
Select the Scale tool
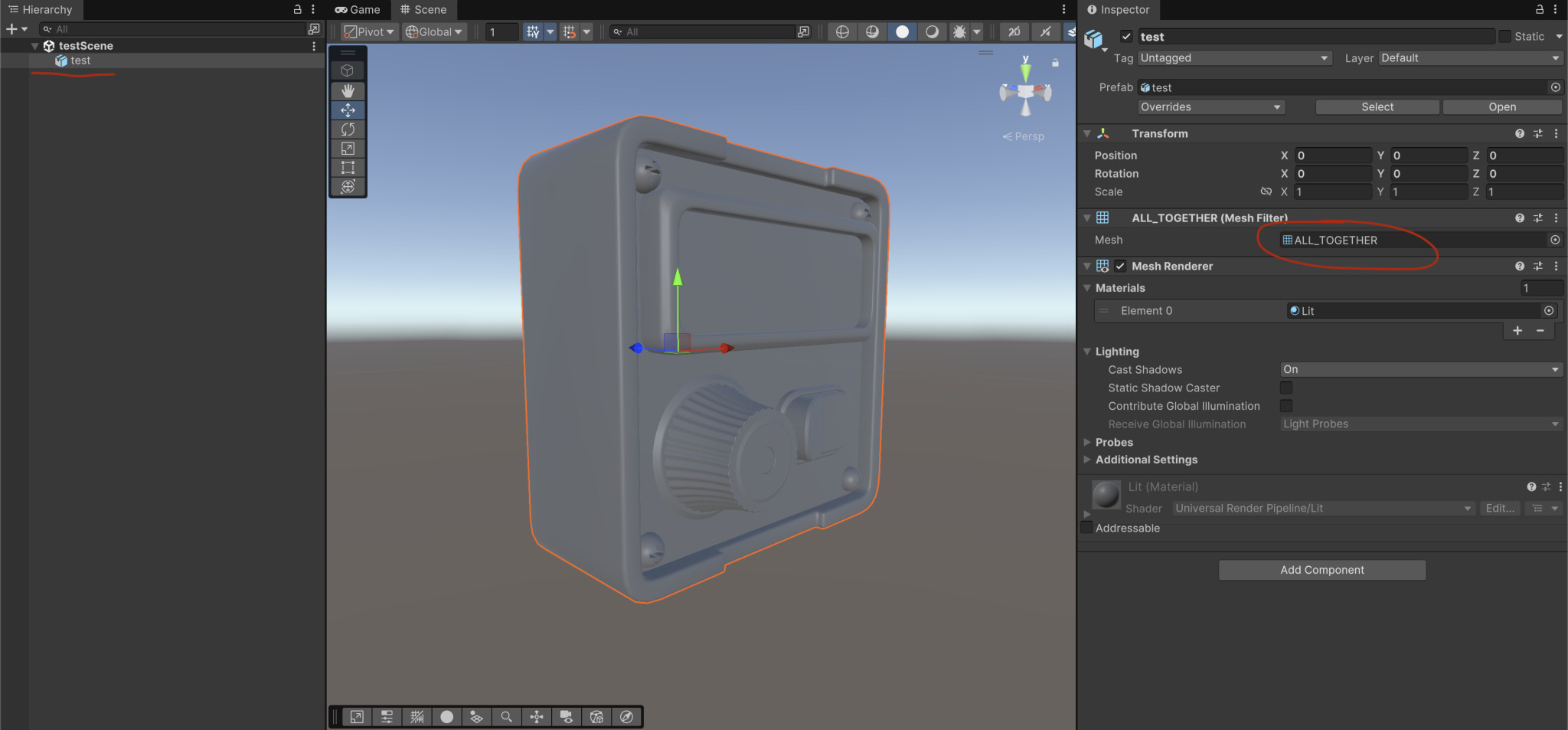pyautogui.click(x=348, y=149)
